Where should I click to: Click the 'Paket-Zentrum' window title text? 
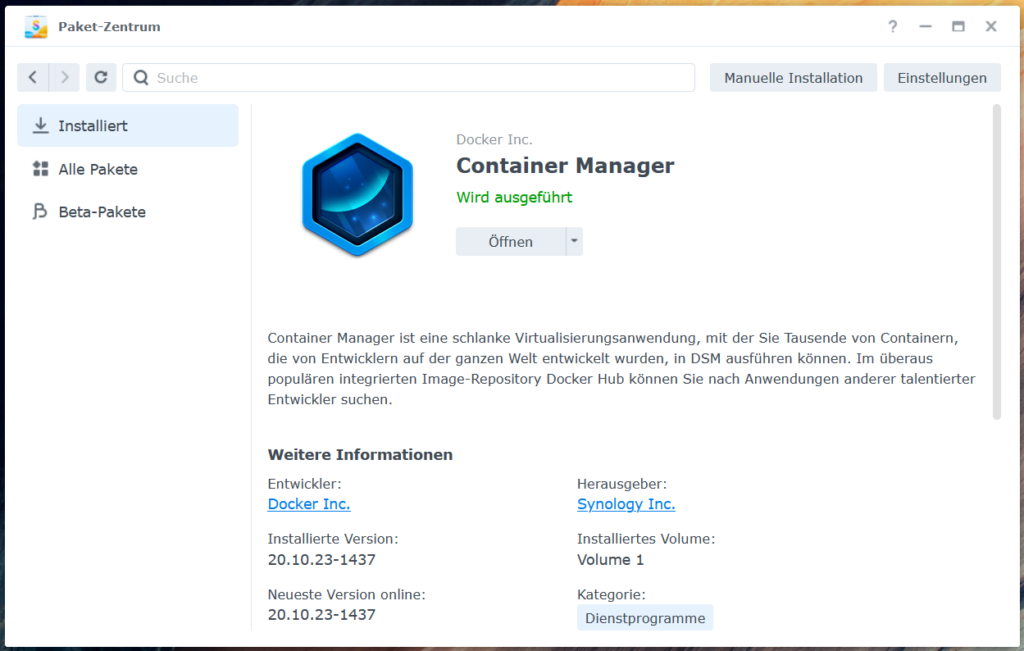[109, 27]
